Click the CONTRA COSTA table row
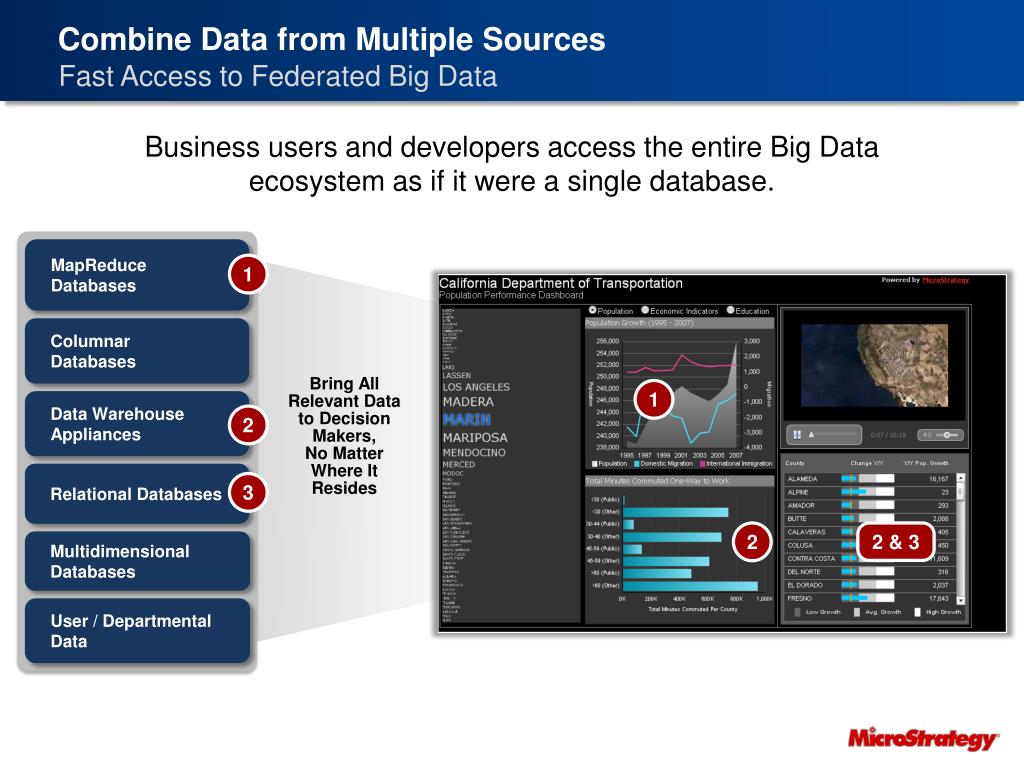Image resolution: width=1024 pixels, height=768 pixels. click(x=869, y=558)
